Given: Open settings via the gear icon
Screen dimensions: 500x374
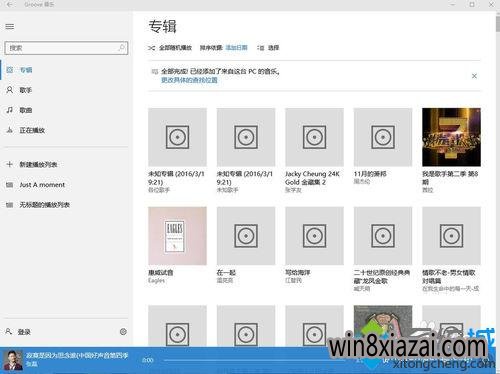Looking at the screenshot, I should tap(123, 332).
